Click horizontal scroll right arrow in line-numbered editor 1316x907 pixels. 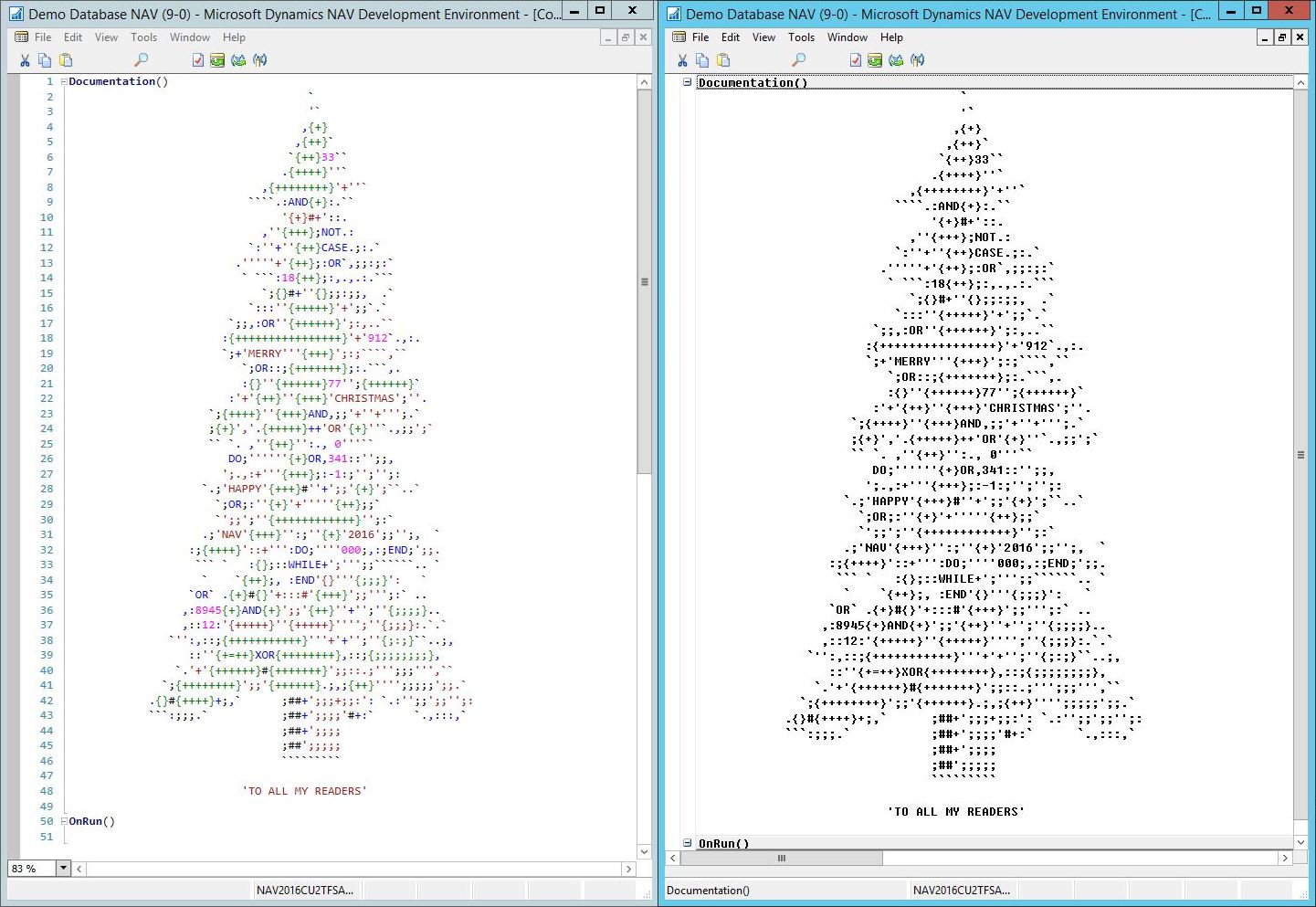point(628,869)
